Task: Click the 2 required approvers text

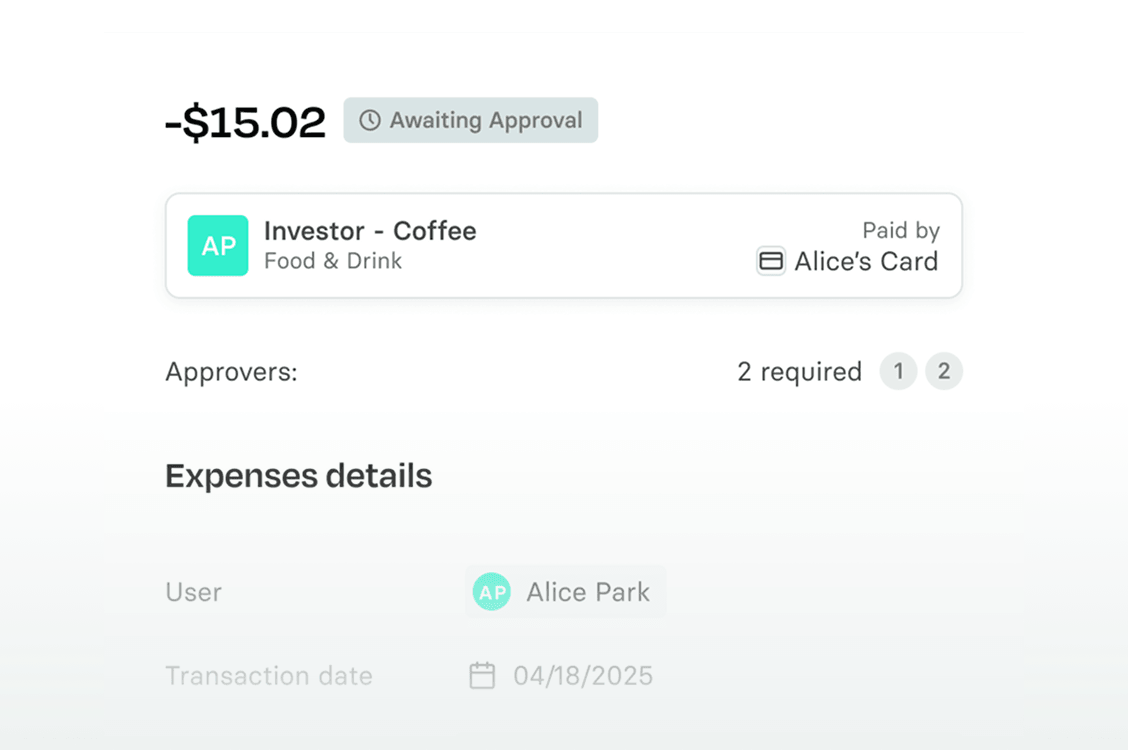Action: [x=799, y=372]
